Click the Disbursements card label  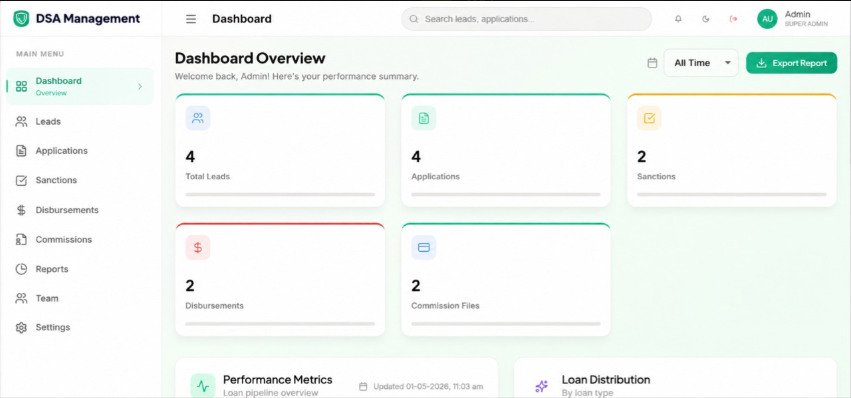tap(214, 306)
